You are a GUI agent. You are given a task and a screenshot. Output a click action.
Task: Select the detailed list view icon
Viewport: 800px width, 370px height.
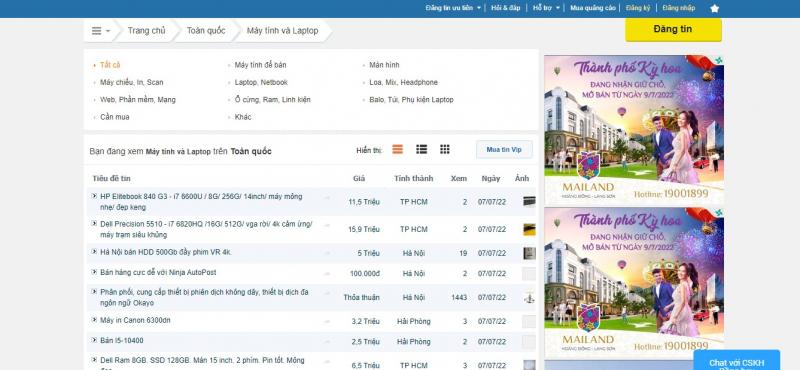coord(397,150)
